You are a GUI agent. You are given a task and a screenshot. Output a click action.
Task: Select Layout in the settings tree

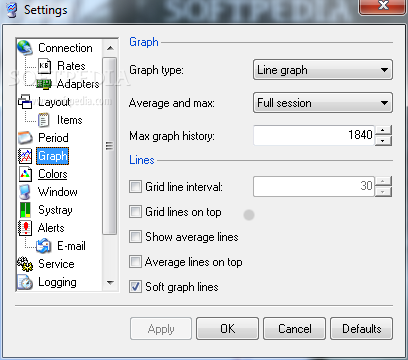pos(54,102)
